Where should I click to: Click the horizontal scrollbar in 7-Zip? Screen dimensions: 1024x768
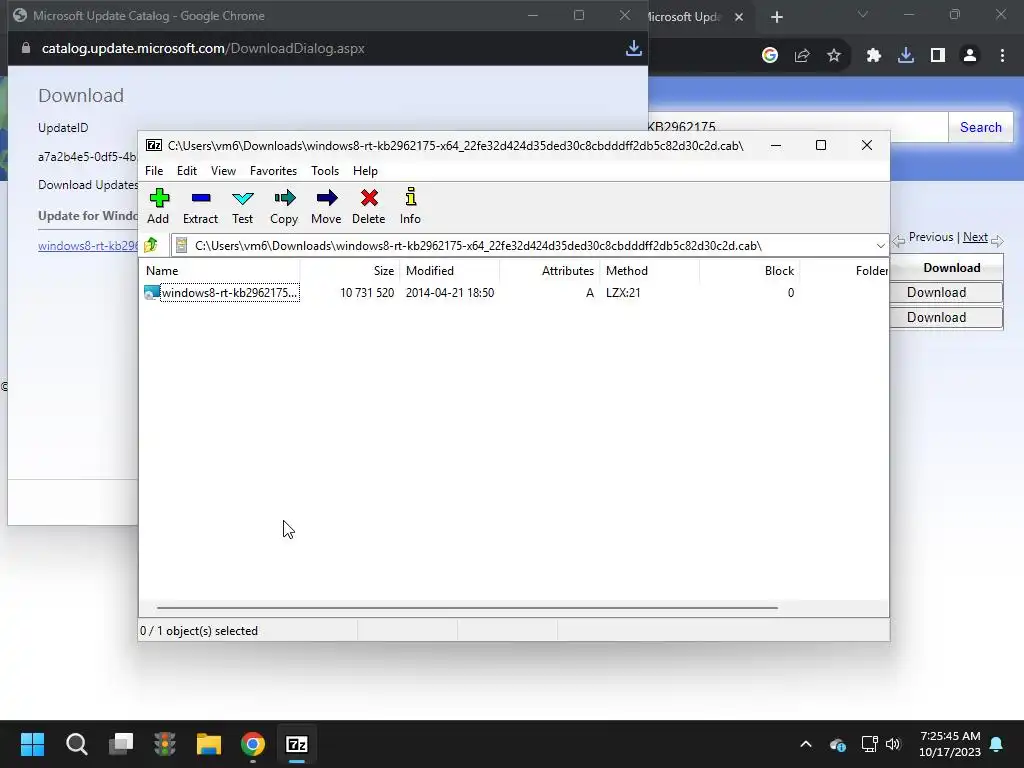(467, 607)
